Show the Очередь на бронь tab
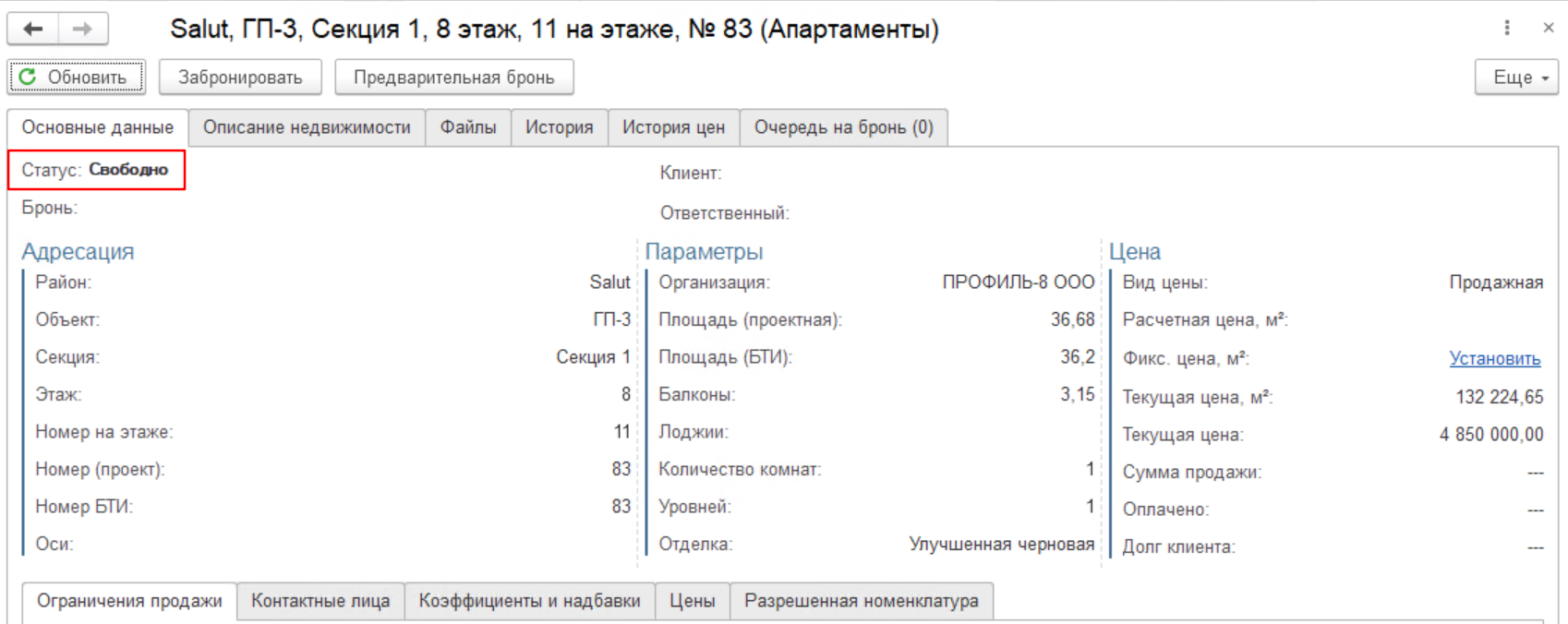The image size is (1568, 624). (843, 127)
